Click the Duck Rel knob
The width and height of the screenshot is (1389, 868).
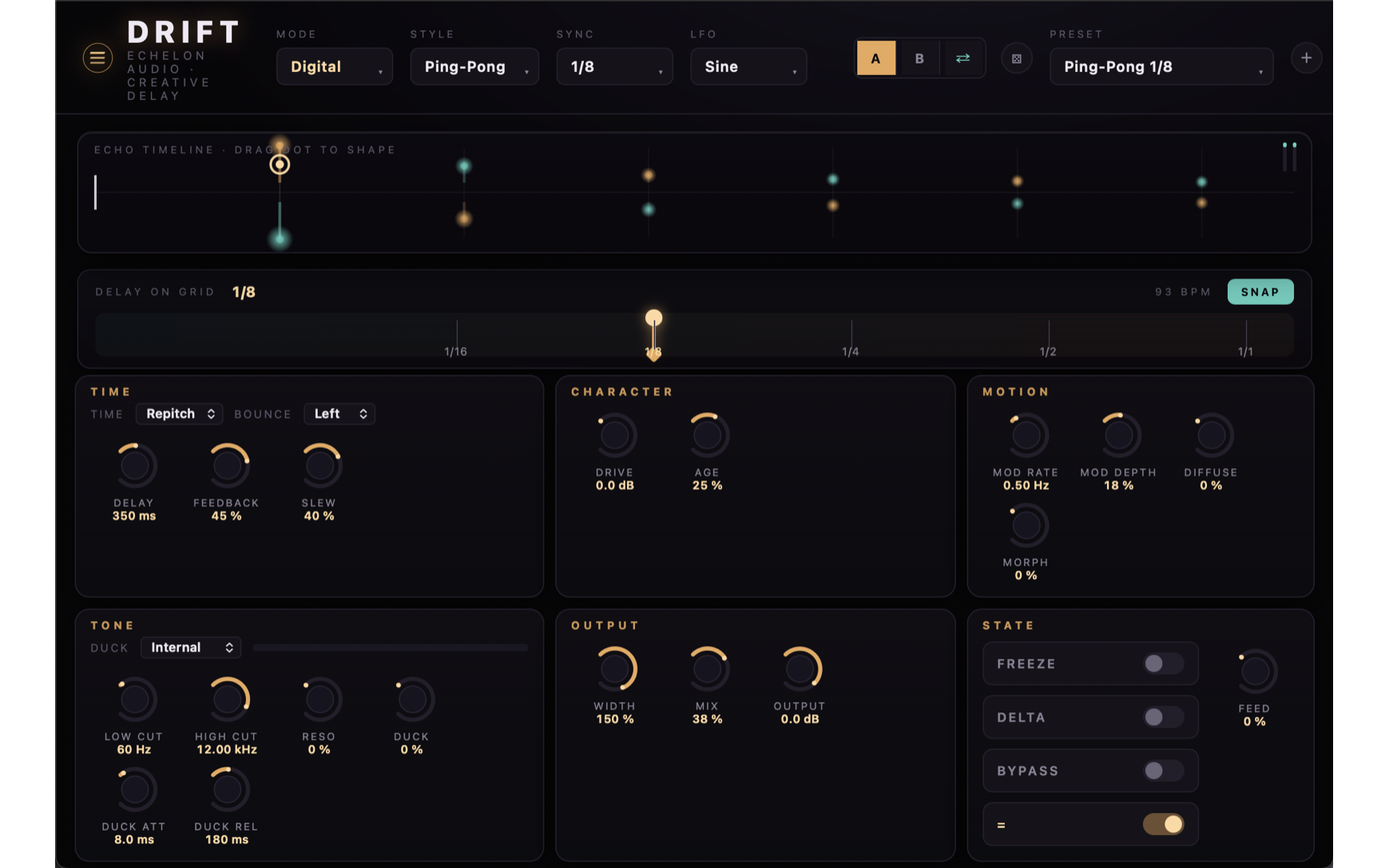click(227, 790)
